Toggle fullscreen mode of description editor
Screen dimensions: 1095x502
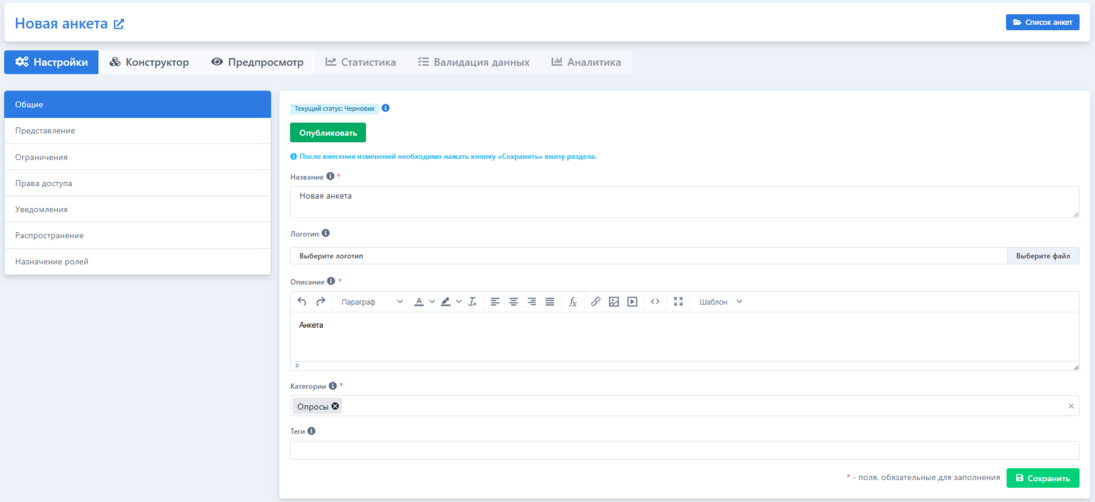678,302
